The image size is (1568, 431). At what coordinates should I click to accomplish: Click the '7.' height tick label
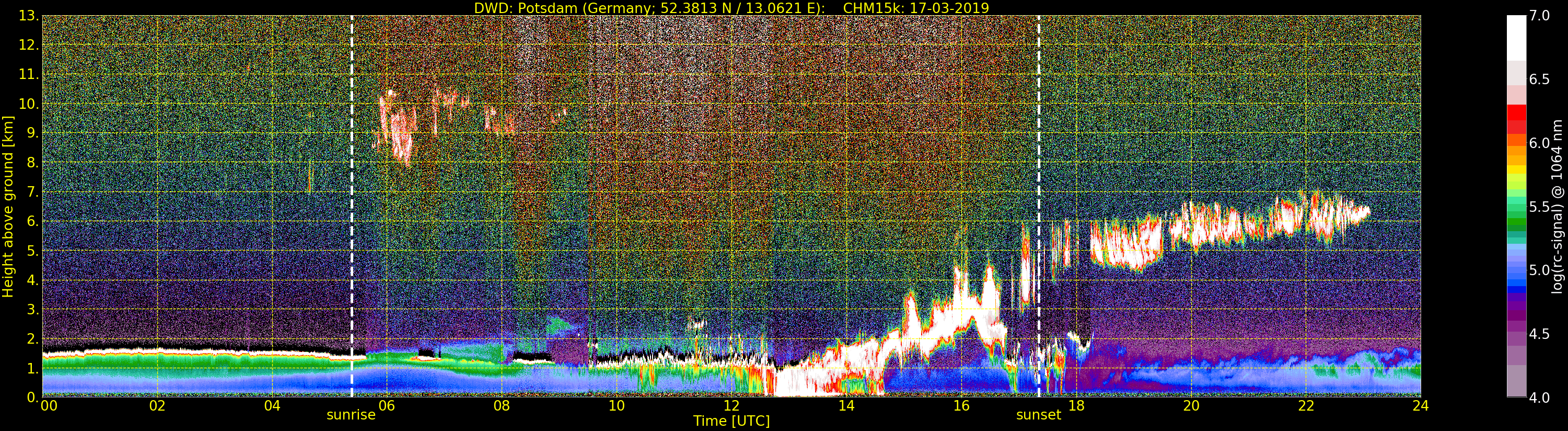(32, 192)
